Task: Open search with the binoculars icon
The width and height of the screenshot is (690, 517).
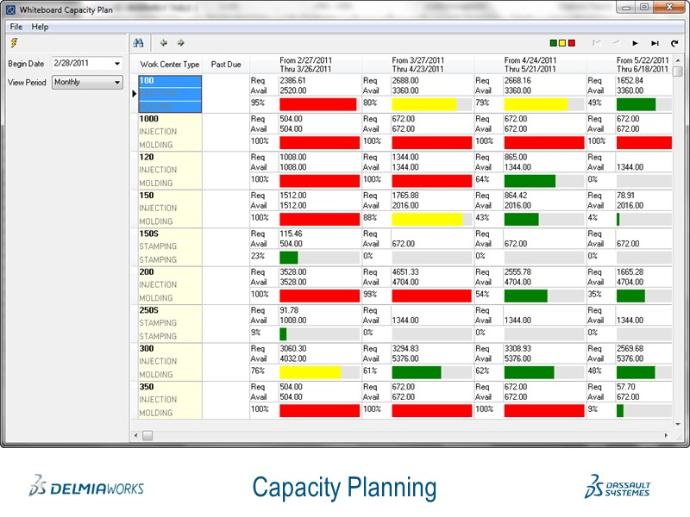Action: click(140, 43)
